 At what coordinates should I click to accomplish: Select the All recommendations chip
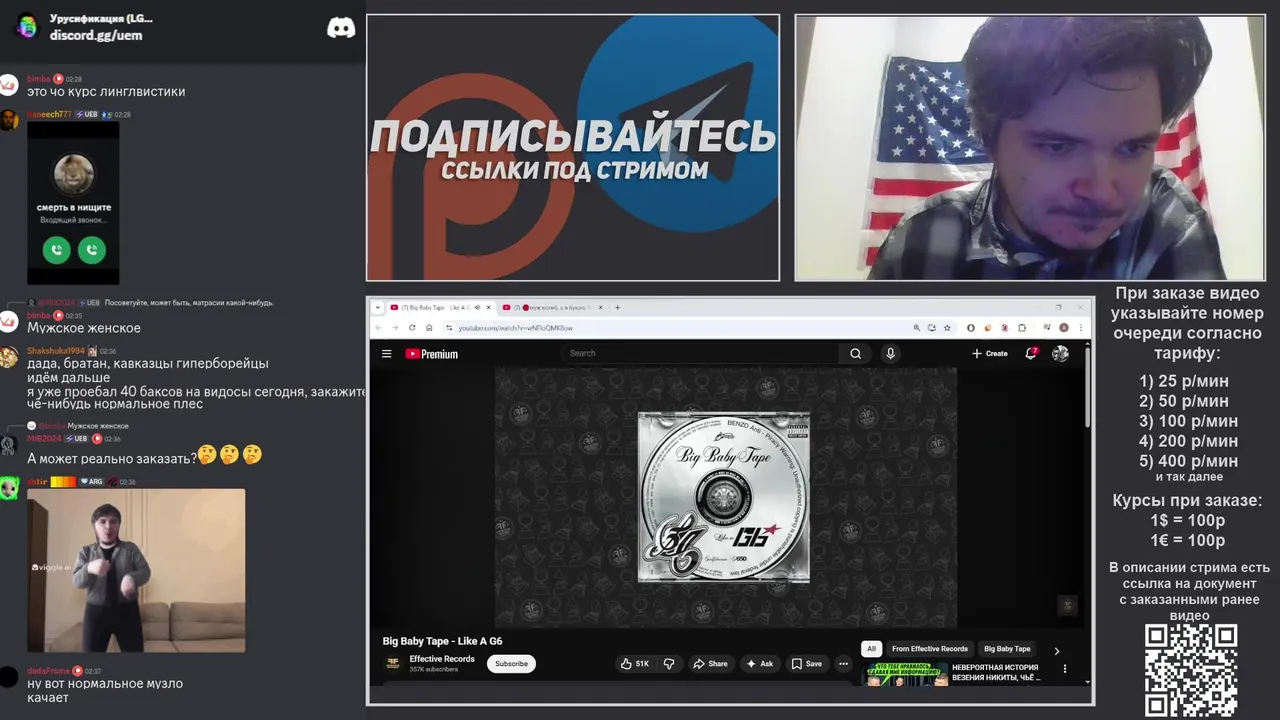(871, 648)
